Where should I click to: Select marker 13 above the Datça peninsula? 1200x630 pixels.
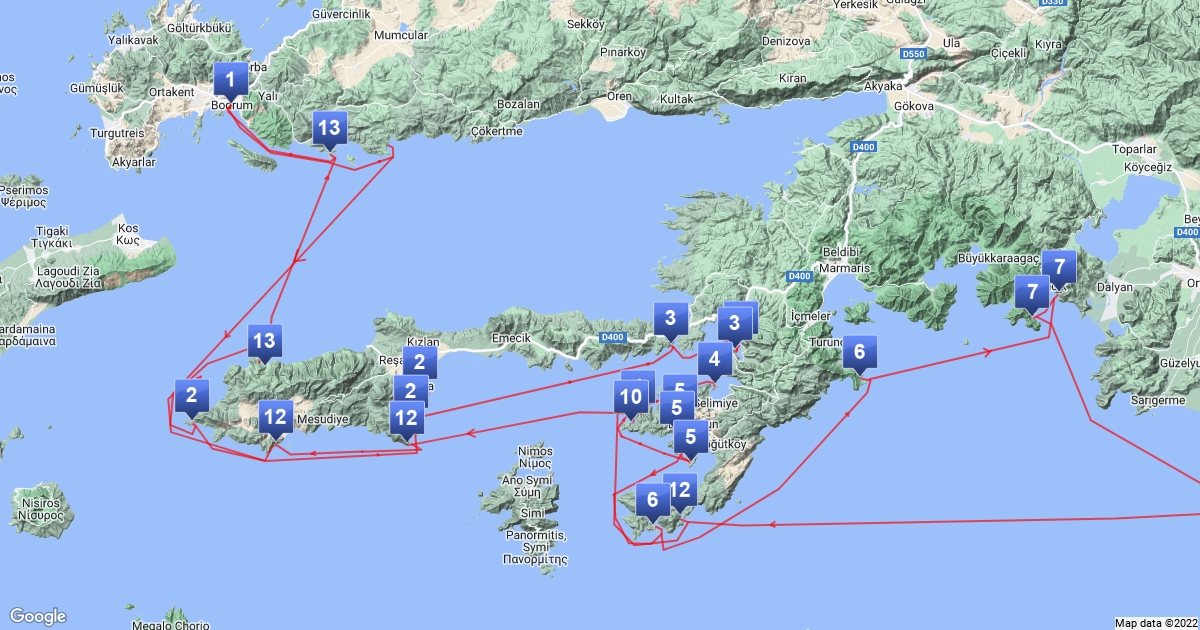[263, 342]
